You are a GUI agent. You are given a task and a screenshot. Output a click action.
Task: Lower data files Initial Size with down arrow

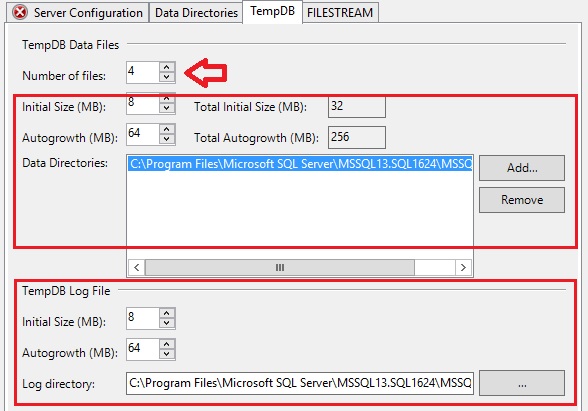pos(167,108)
